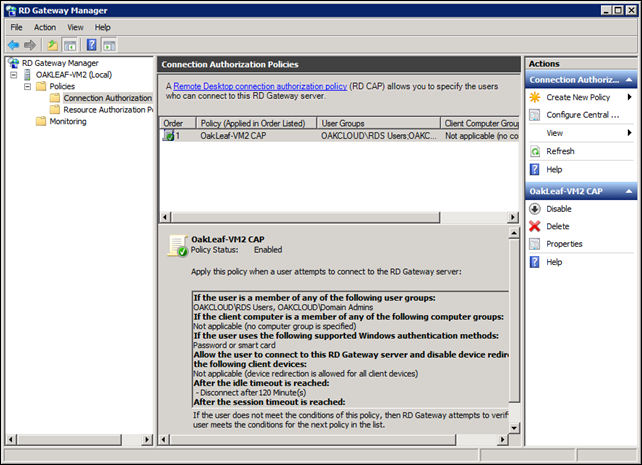Viewport: 642px width, 465px height.
Task: Collapse the Connection Authoriz... actions section
Action: tap(629, 80)
